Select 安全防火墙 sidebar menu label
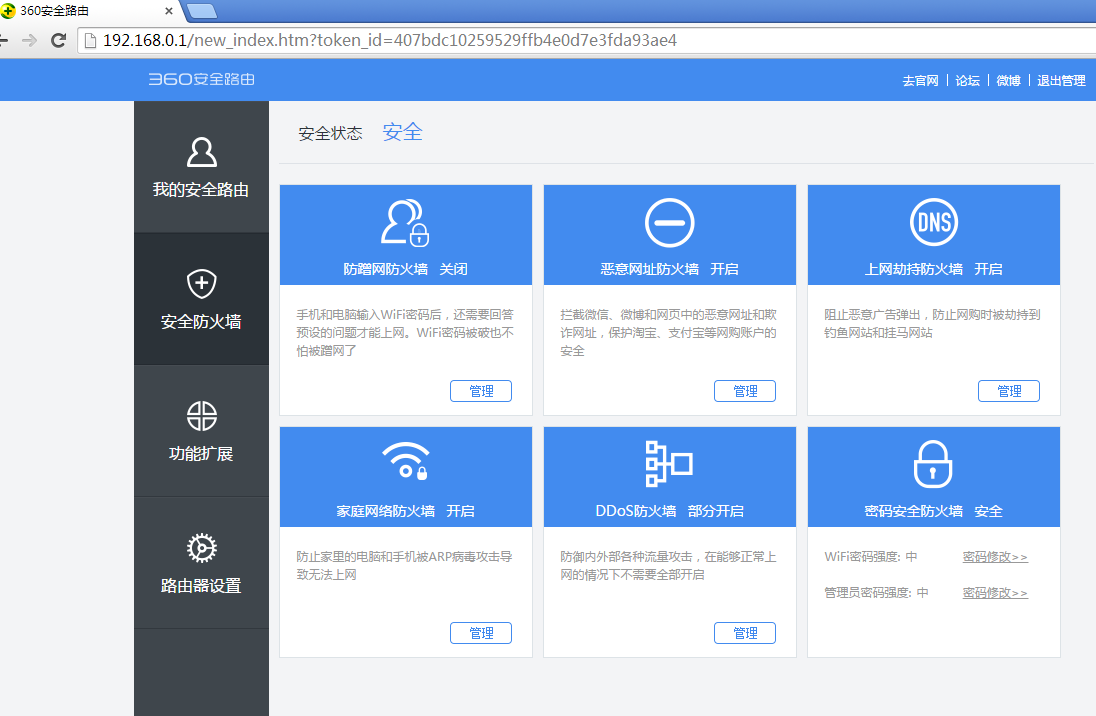Screen dimensions: 1096x716 (x=201, y=322)
